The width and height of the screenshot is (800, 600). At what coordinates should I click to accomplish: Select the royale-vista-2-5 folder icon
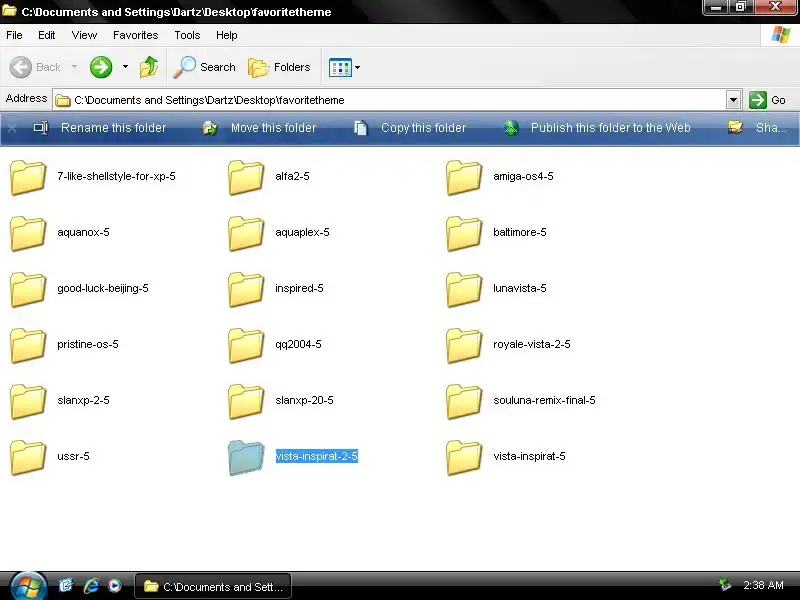(464, 345)
